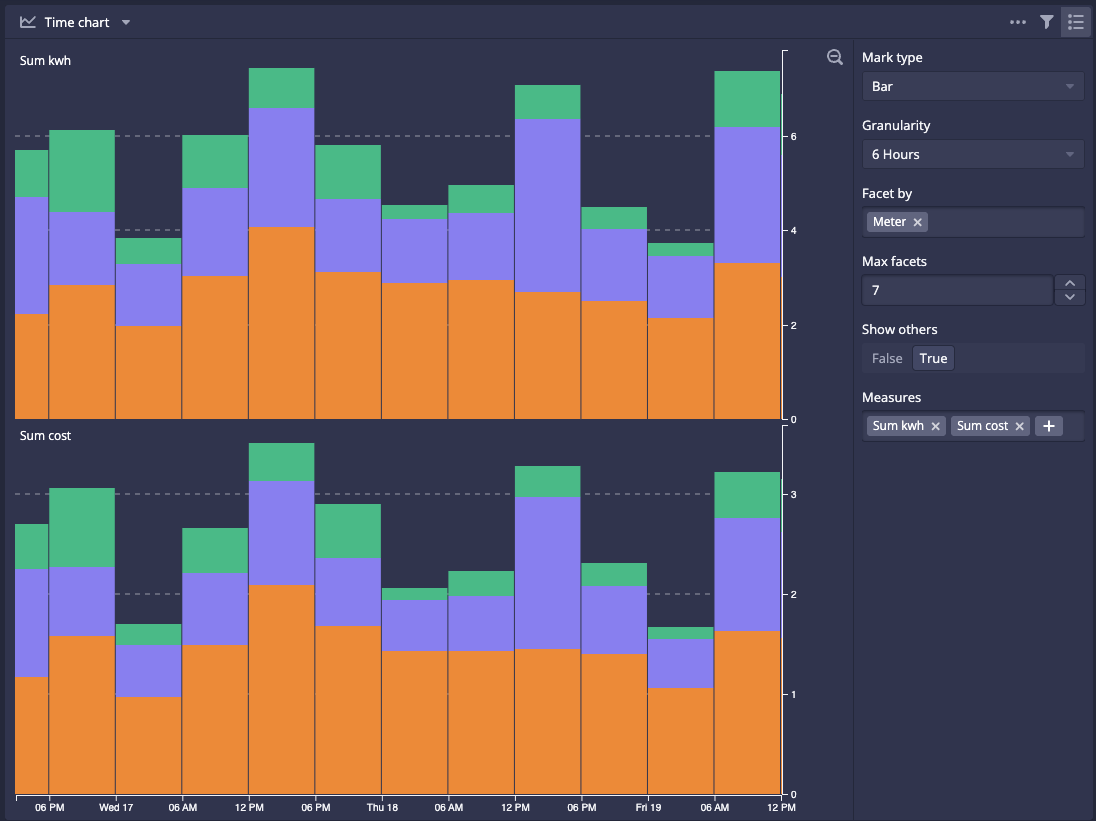Viewport: 1096px width, 821px height.
Task: Click the Sum kwh chart label
Action: click(45, 61)
